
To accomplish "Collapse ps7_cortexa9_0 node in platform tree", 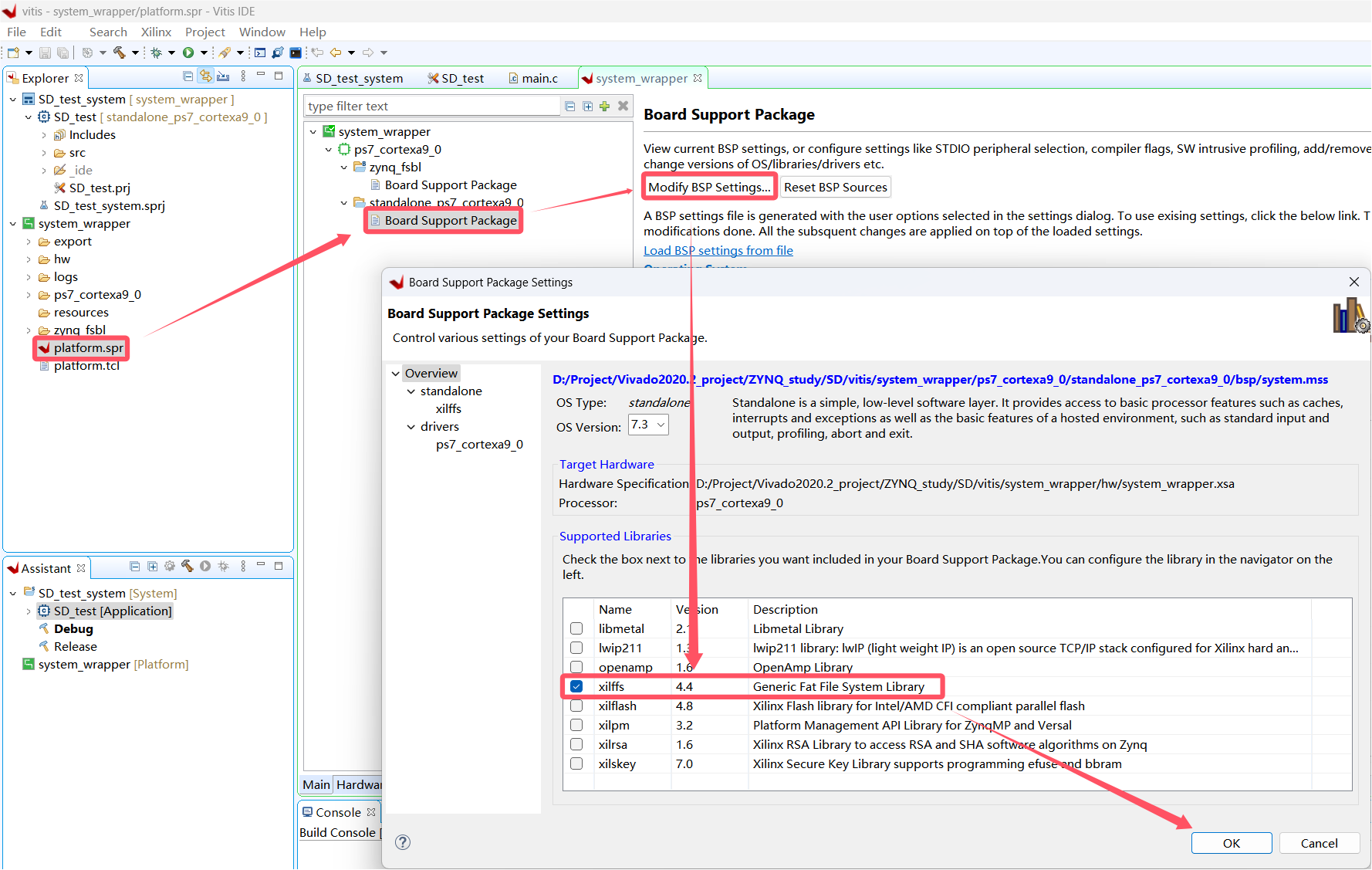I will tap(329, 150).
